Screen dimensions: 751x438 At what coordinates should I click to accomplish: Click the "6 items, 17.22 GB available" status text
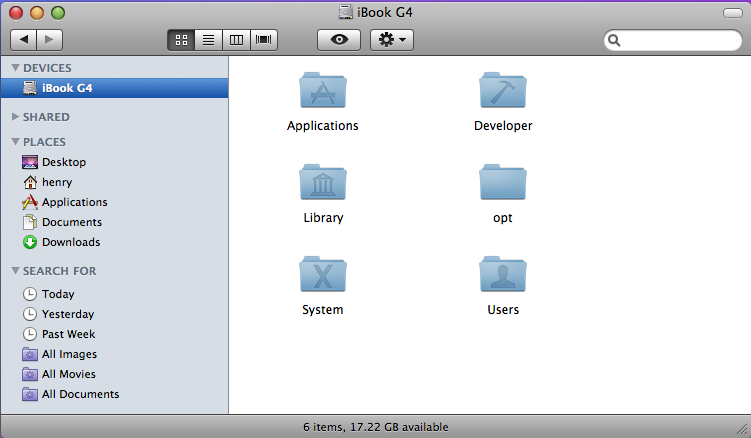coord(376,427)
